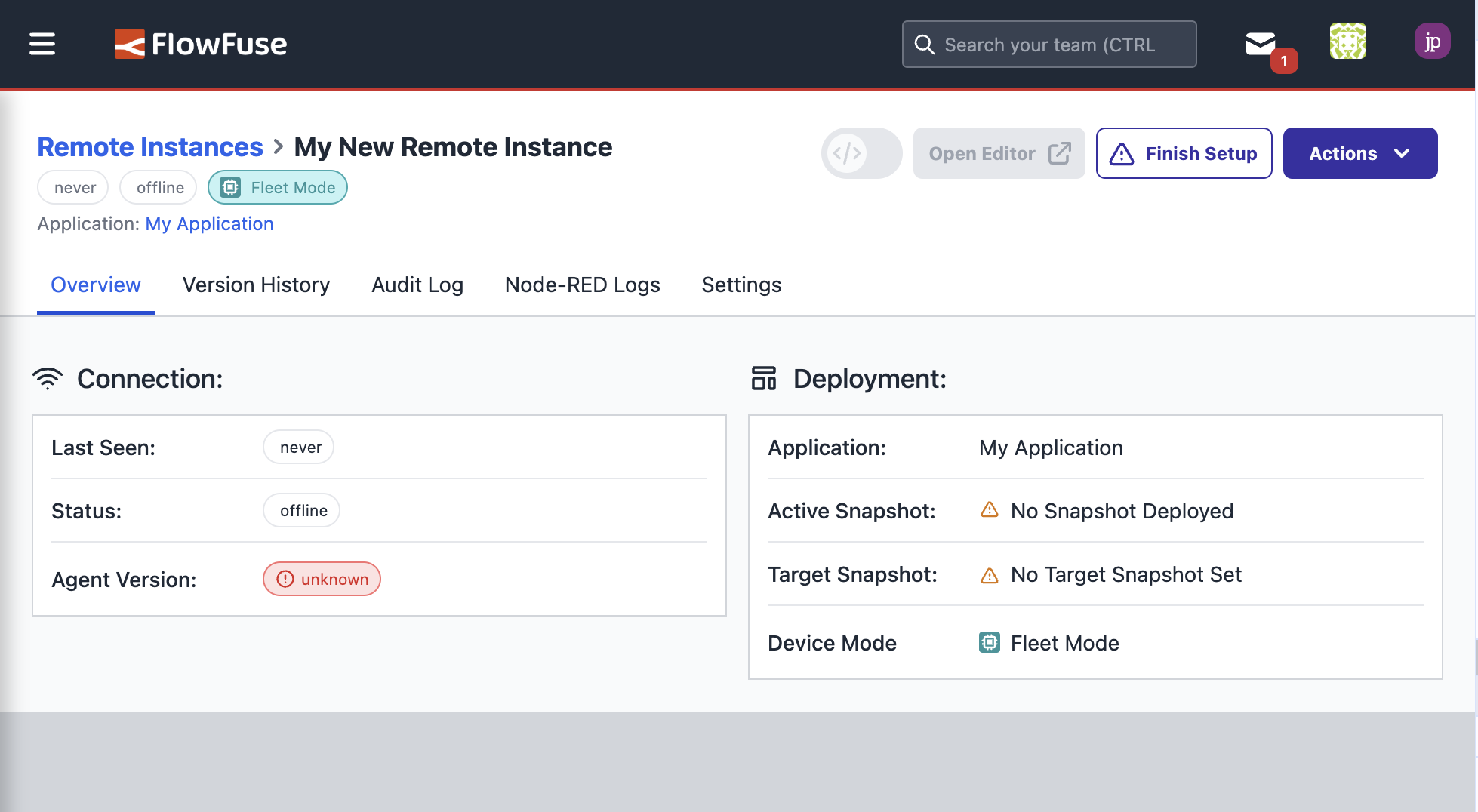Viewport: 1478px width, 812px height.
Task: Click the No Snapshot Deployed warning icon
Action: [x=990, y=511]
